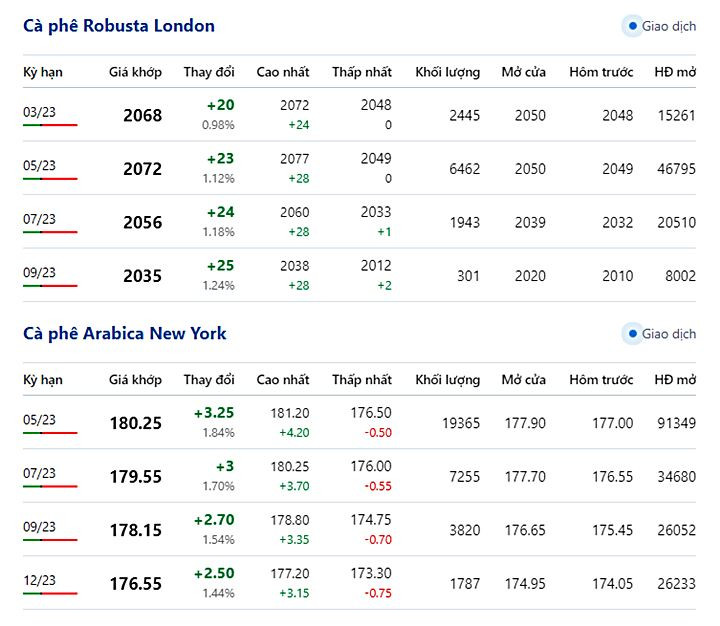
Task: Open the Cà phê Robusta London heading
Action: click(119, 26)
